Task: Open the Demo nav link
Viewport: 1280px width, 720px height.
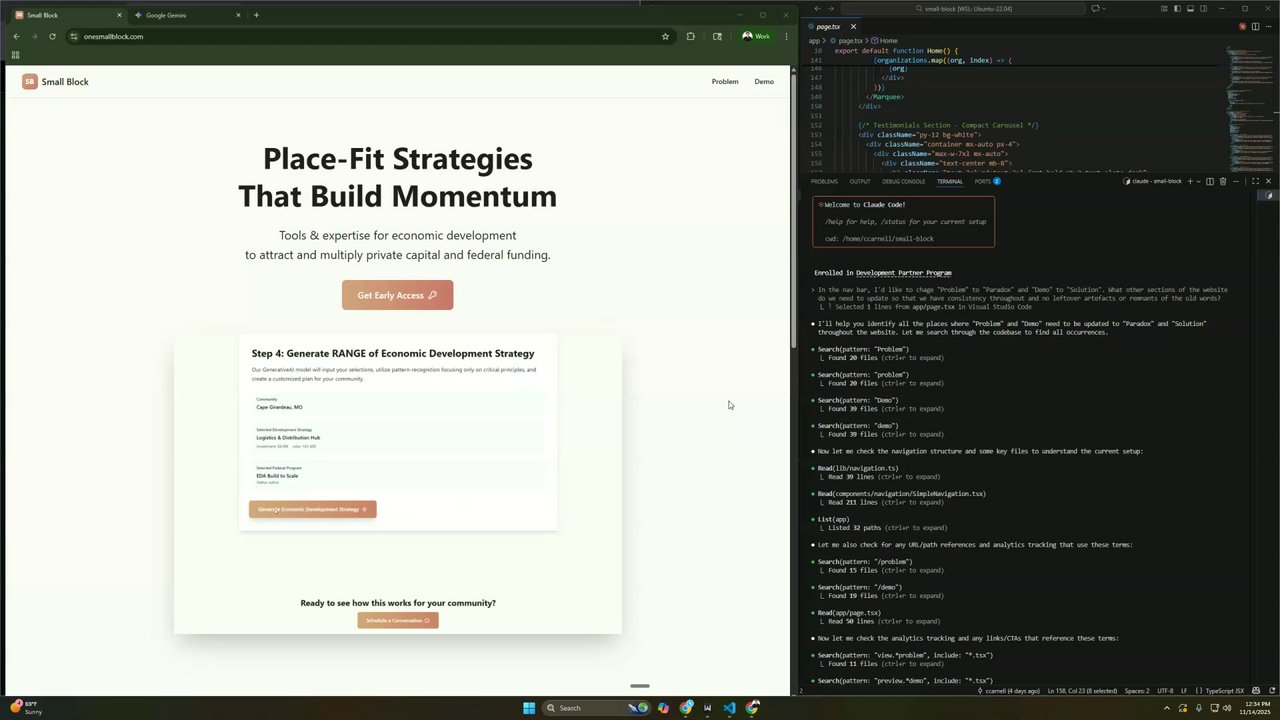Action: 764,82
